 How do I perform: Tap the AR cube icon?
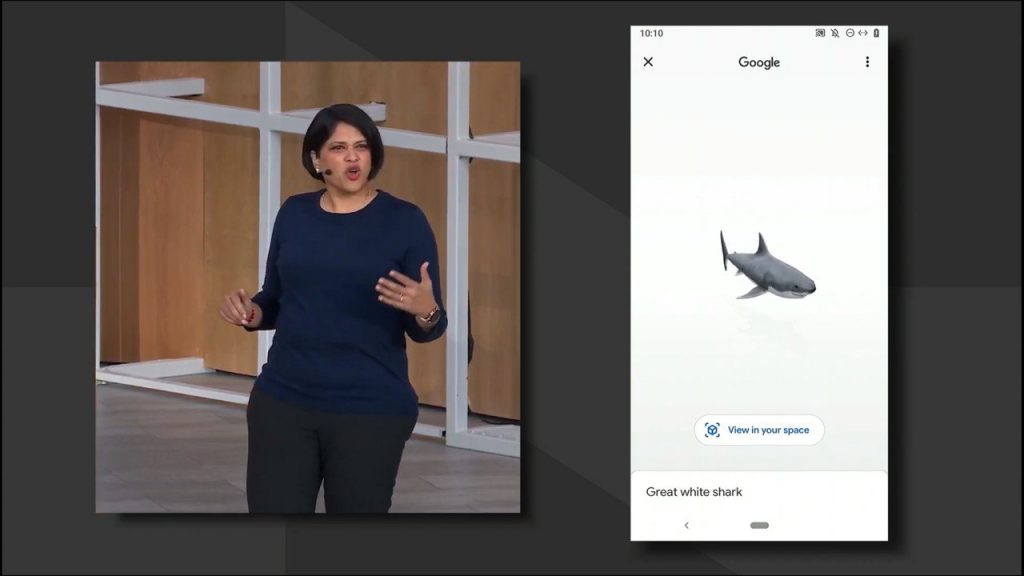tap(712, 430)
